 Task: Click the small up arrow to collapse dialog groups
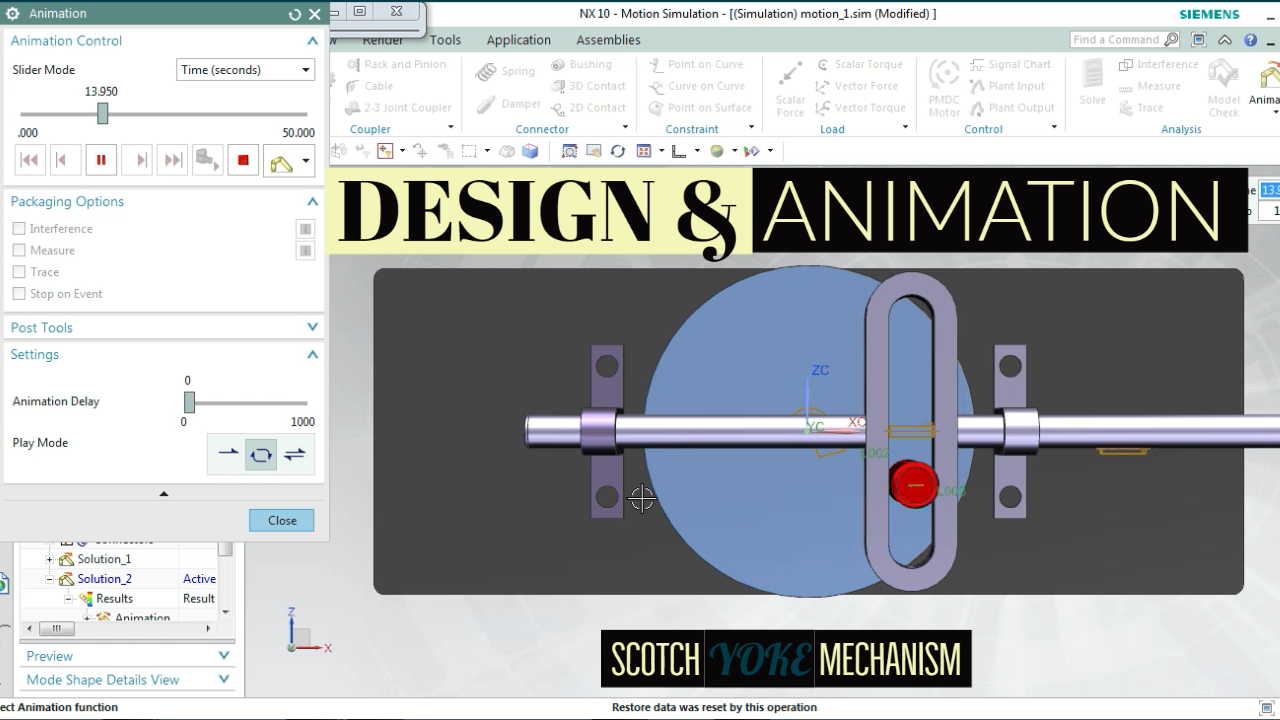click(164, 493)
